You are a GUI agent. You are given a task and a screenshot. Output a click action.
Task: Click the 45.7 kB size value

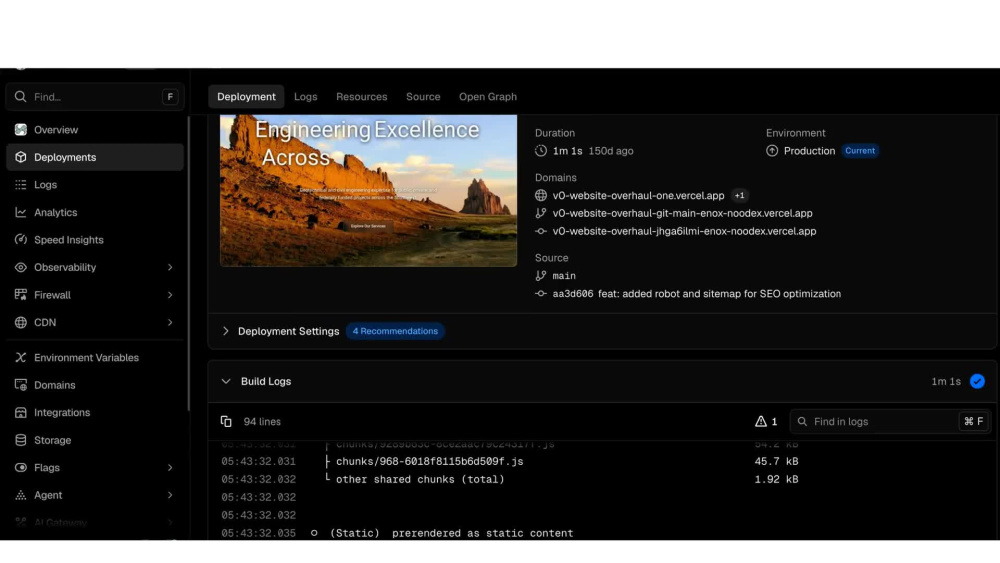pos(776,461)
